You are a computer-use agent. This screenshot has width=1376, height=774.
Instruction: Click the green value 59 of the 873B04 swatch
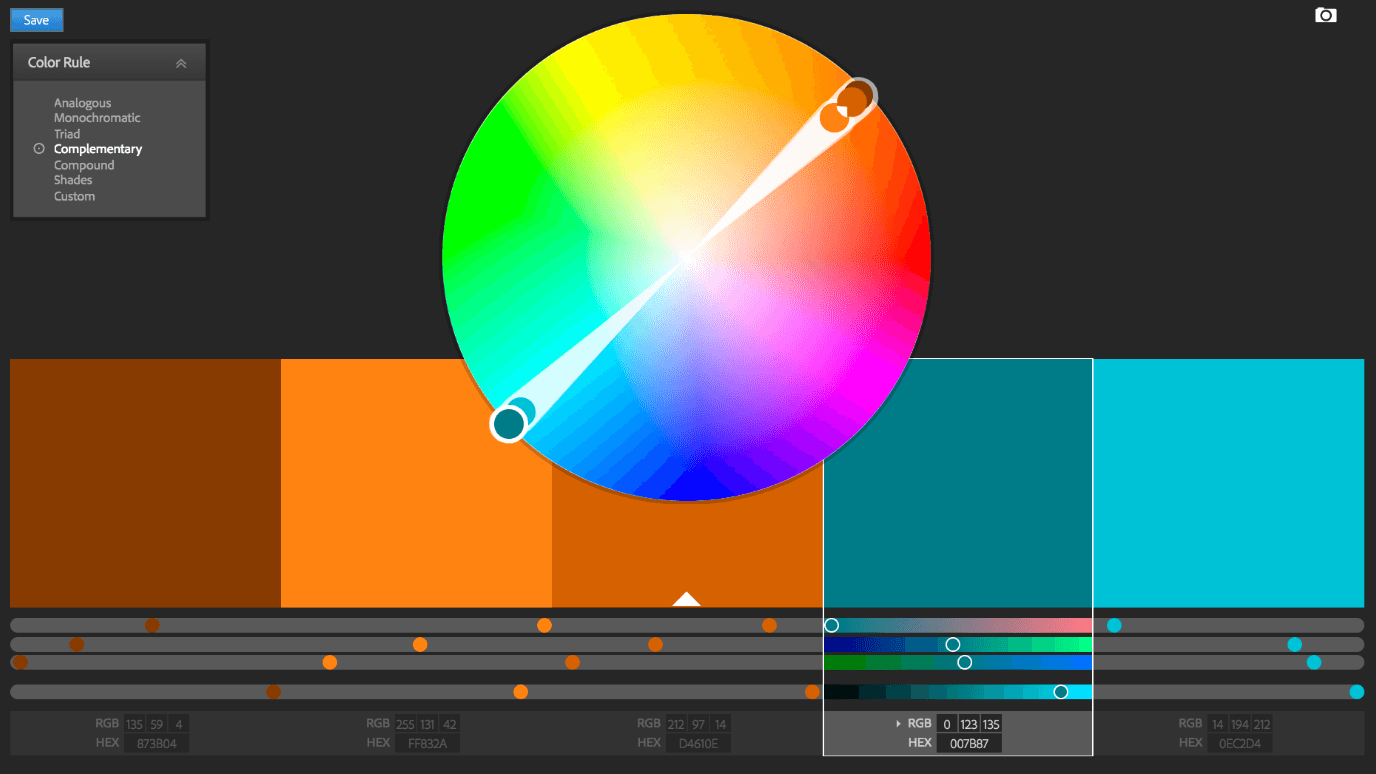point(156,724)
